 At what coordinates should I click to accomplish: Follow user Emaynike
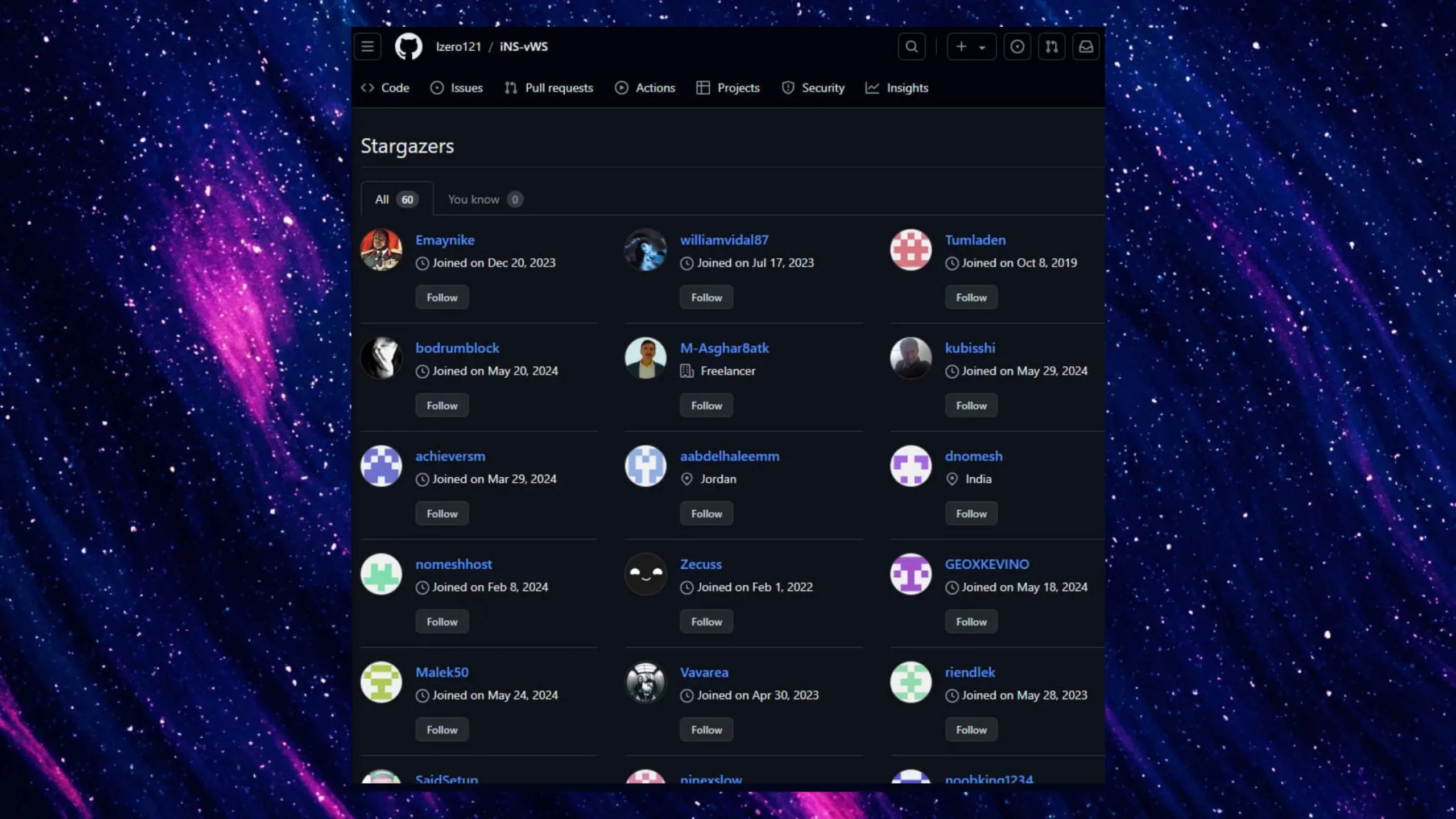pyautogui.click(x=442, y=297)
